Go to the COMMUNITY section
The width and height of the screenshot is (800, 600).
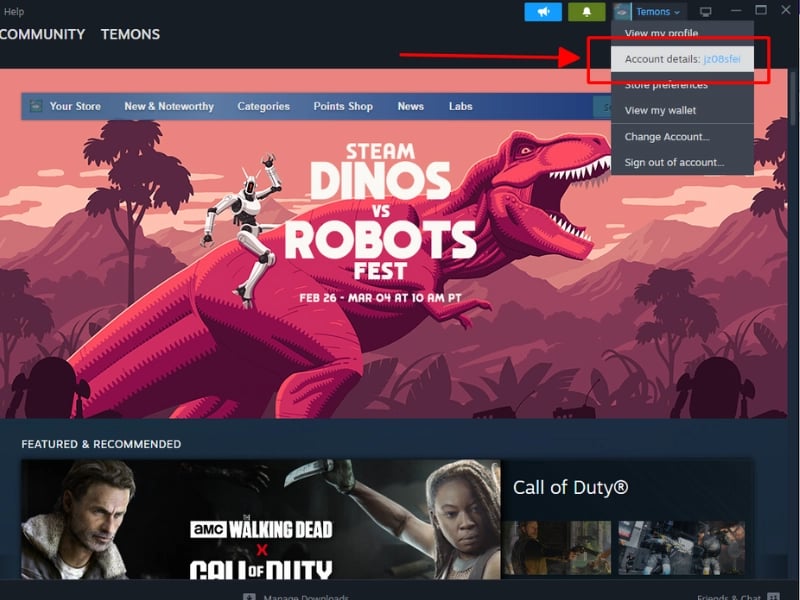[42, 34]
